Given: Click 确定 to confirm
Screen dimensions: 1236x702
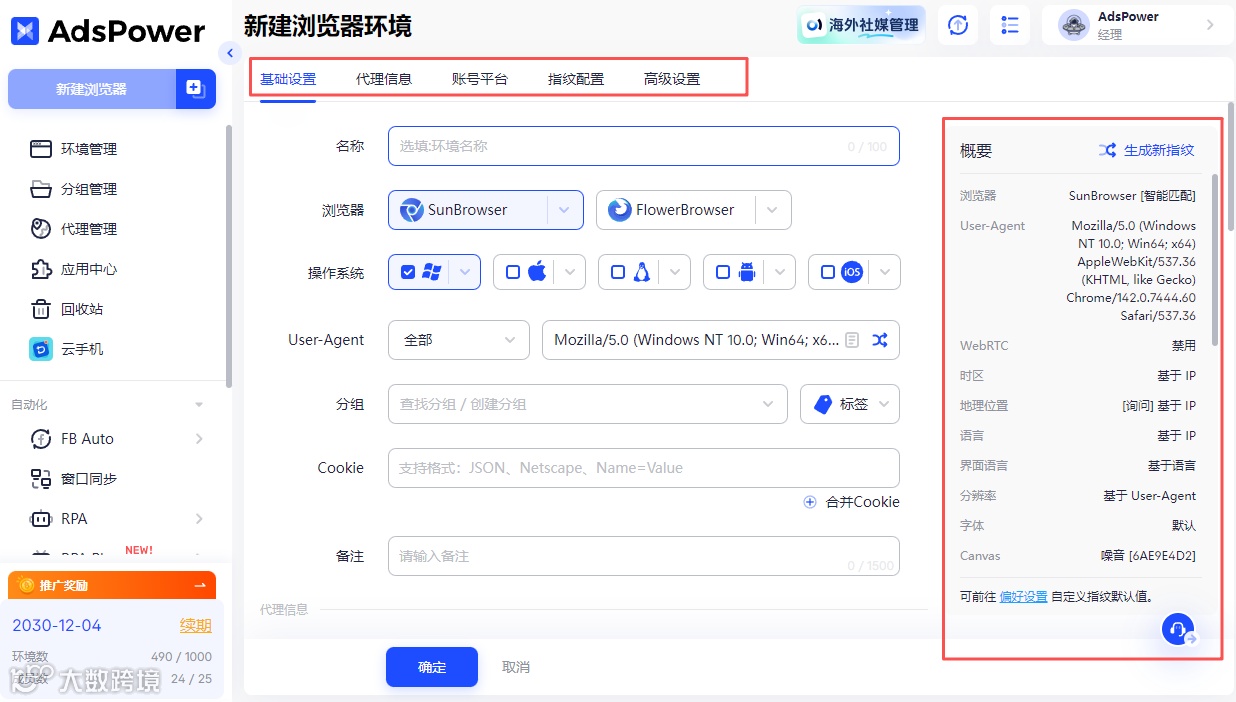Looking at the screenshot, I should [432, 667].
